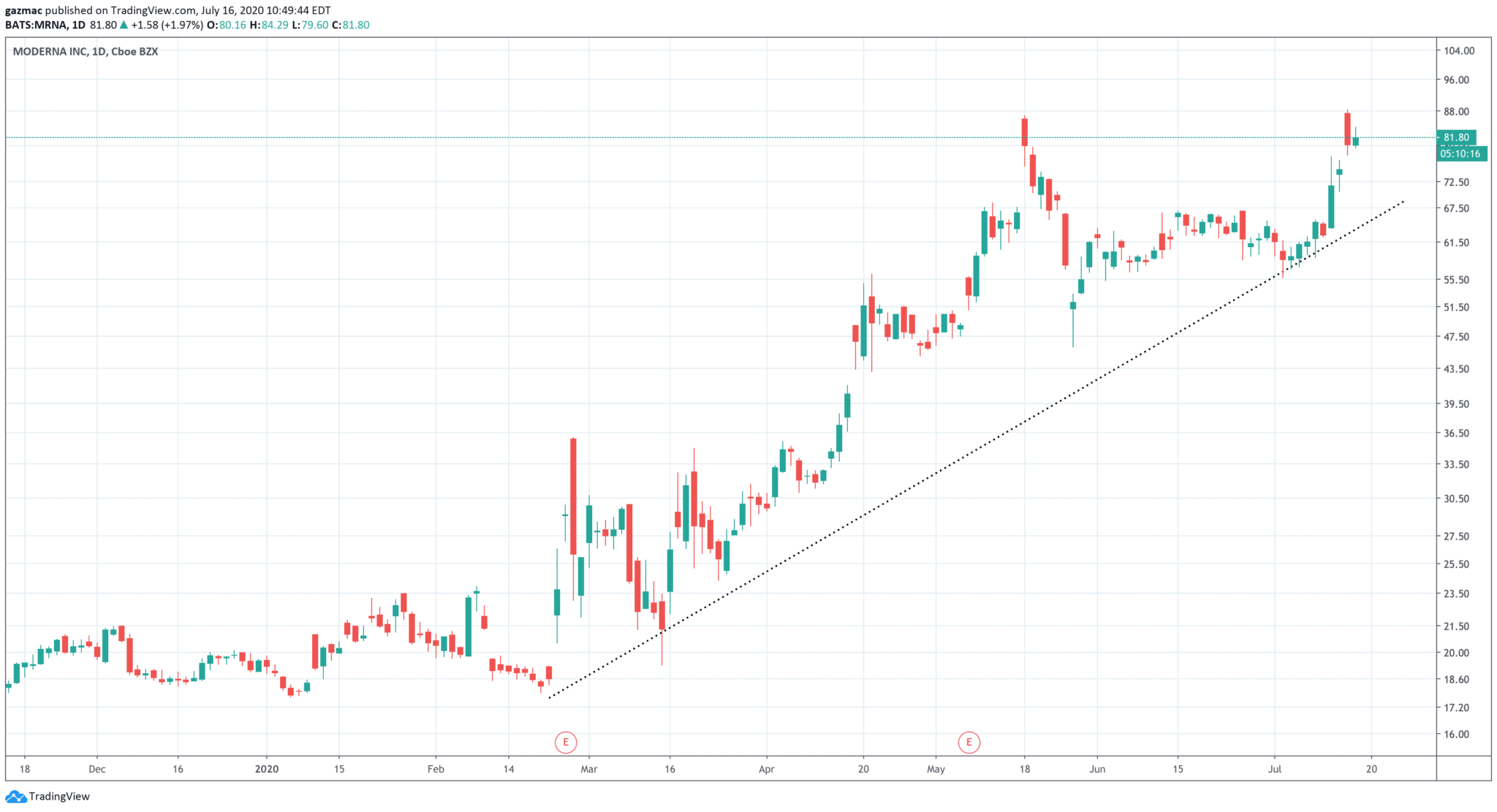This screenshot has height=812, width=1497.
Task: Click the Mar label on time axis
Action: click(589, 769)
